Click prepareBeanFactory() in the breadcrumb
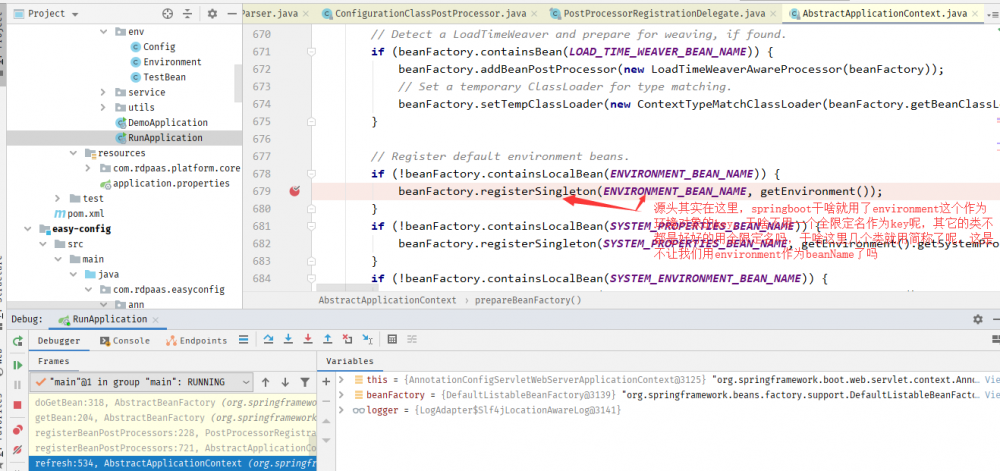Image resolution: width=1000 pixels, height=471 pixels. tap(528, 300)
